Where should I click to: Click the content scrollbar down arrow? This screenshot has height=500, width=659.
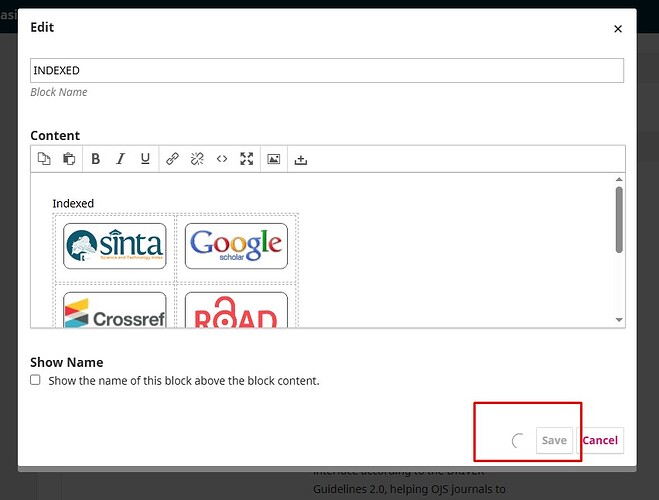tap(618, 319)
